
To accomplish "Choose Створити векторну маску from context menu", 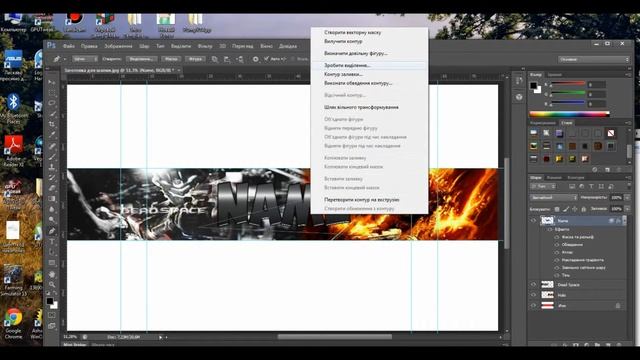I will tap(353, 32).
